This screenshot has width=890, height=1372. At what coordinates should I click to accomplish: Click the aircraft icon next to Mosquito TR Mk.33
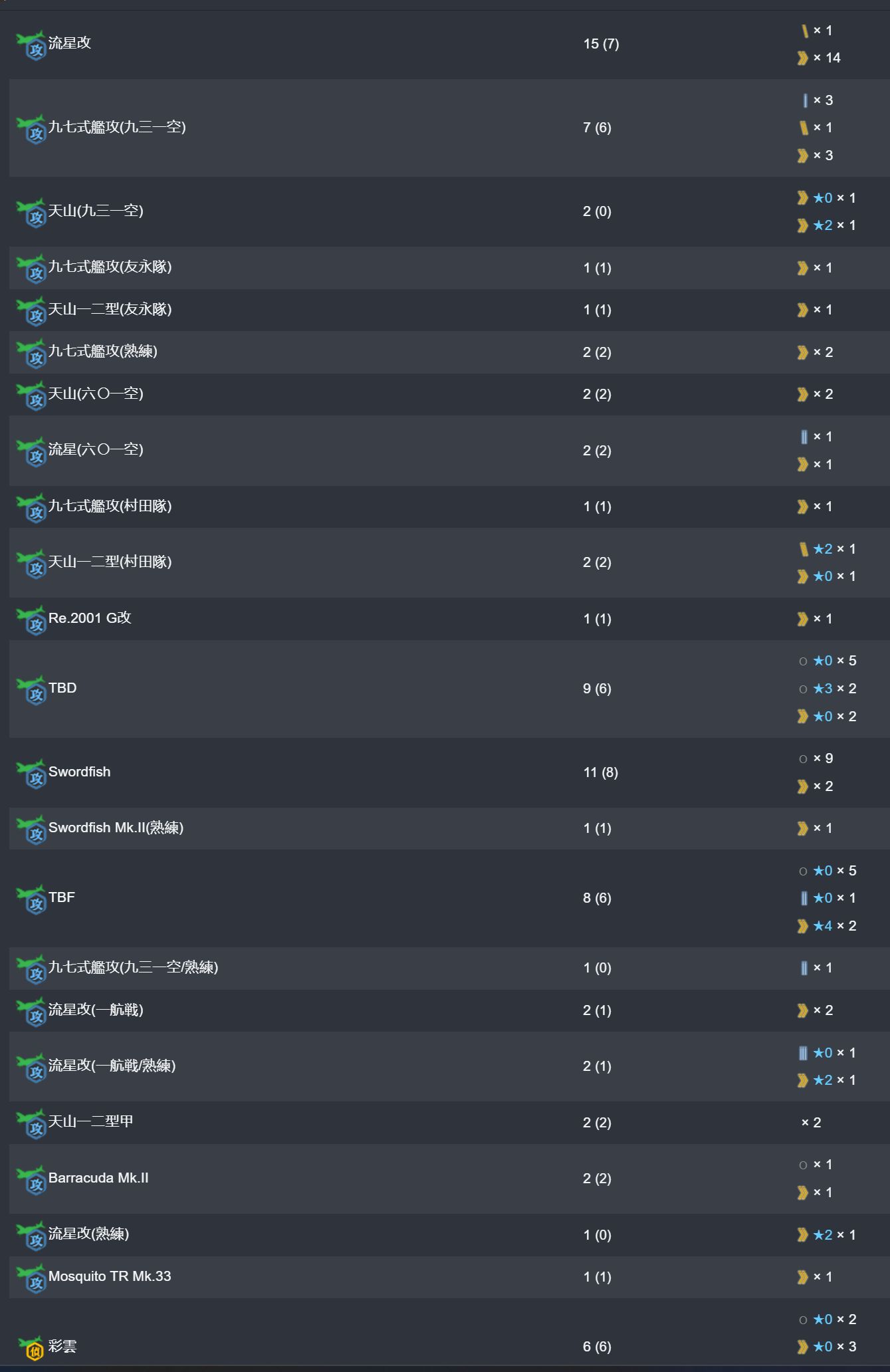31,1278
